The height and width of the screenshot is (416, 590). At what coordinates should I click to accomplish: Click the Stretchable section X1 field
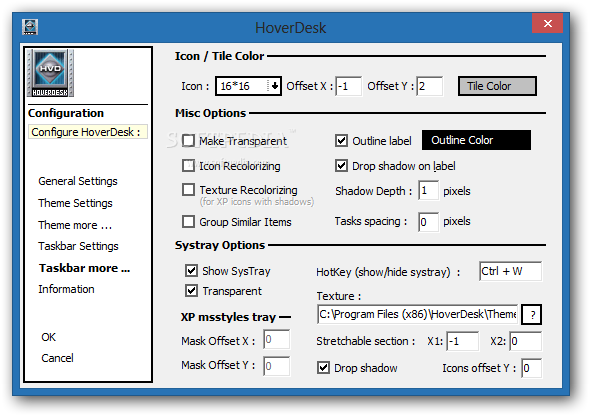tap(463, 341)
